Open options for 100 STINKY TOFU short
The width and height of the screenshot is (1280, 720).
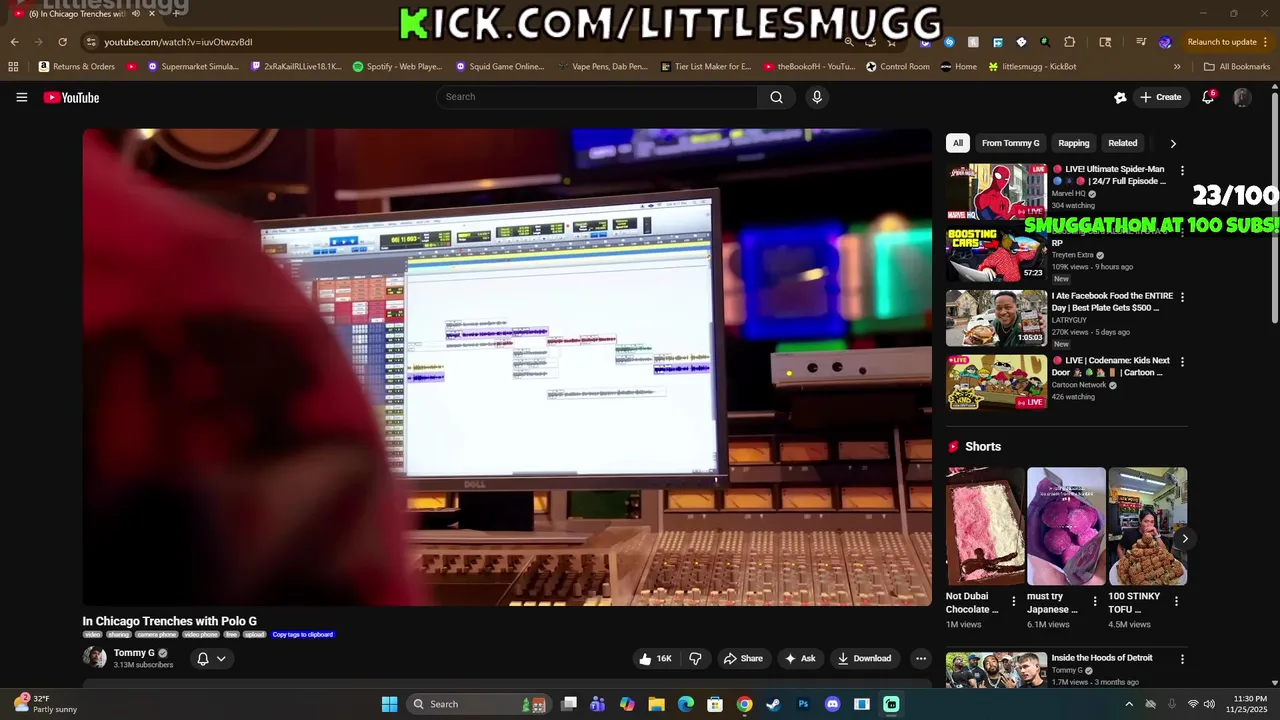1176,601
